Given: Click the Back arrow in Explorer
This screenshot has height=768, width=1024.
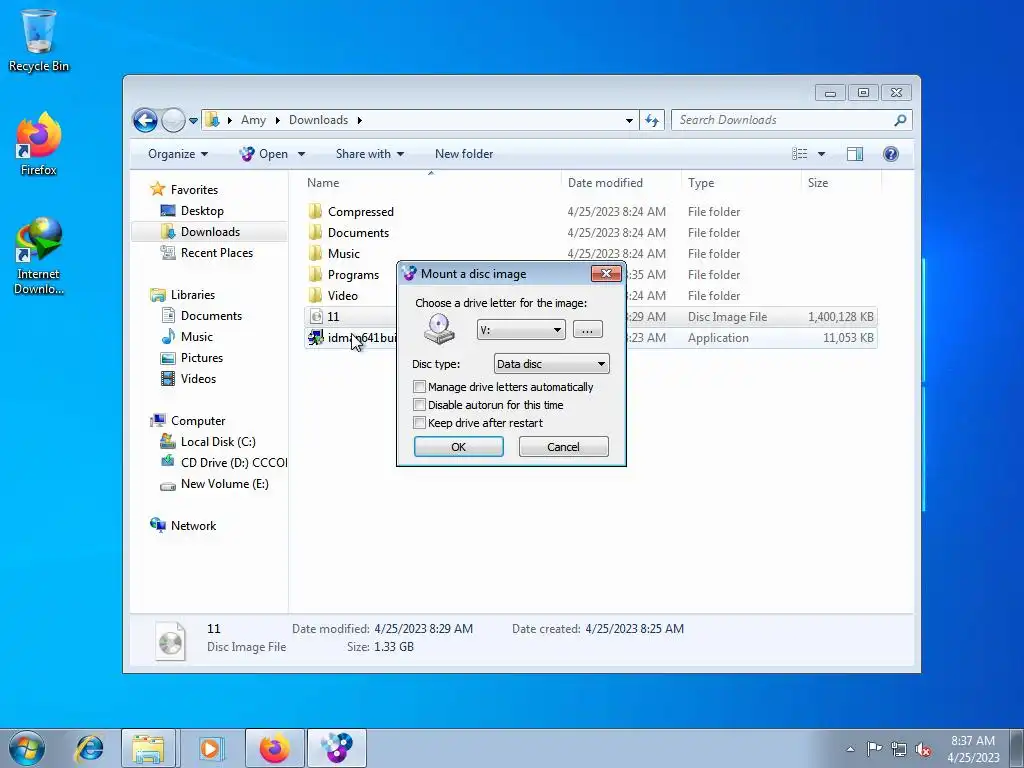Looking at the screenshot, I should click(145, 120).
